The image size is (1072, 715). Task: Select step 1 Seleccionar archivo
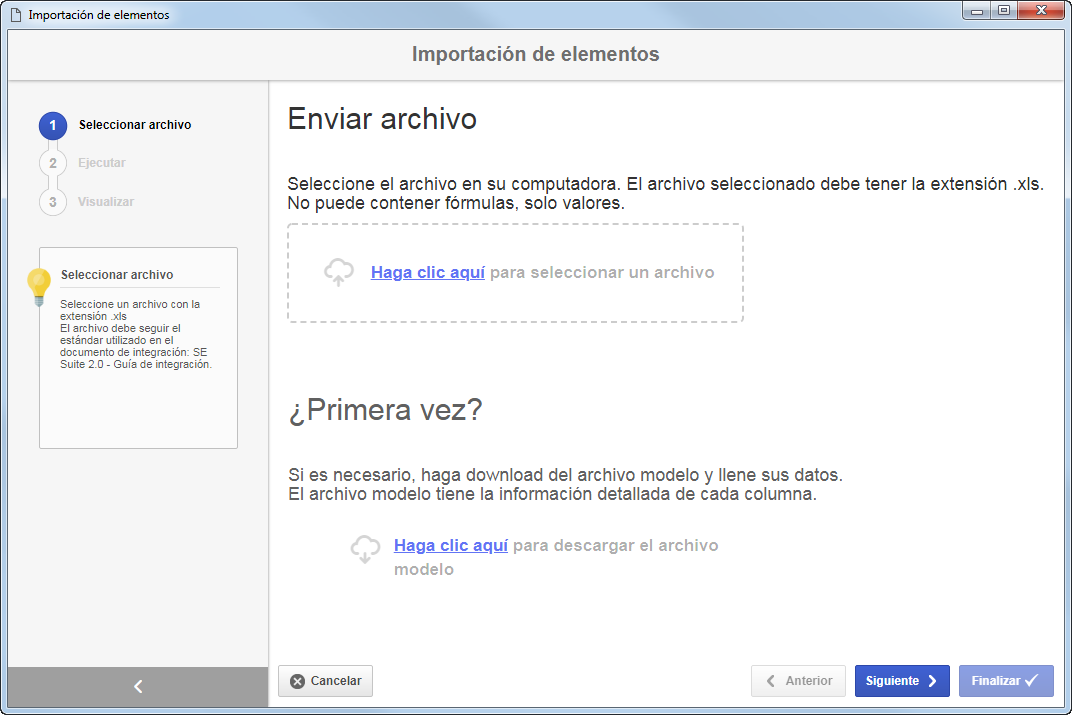click(x=116, y=125)
